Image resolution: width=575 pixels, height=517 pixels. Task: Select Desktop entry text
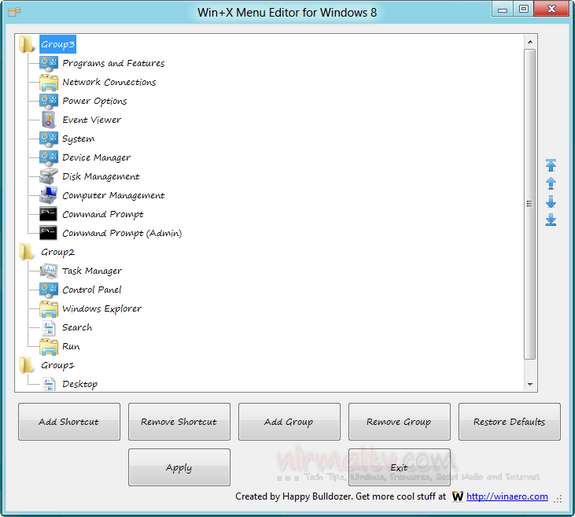(x=80, y=384)
